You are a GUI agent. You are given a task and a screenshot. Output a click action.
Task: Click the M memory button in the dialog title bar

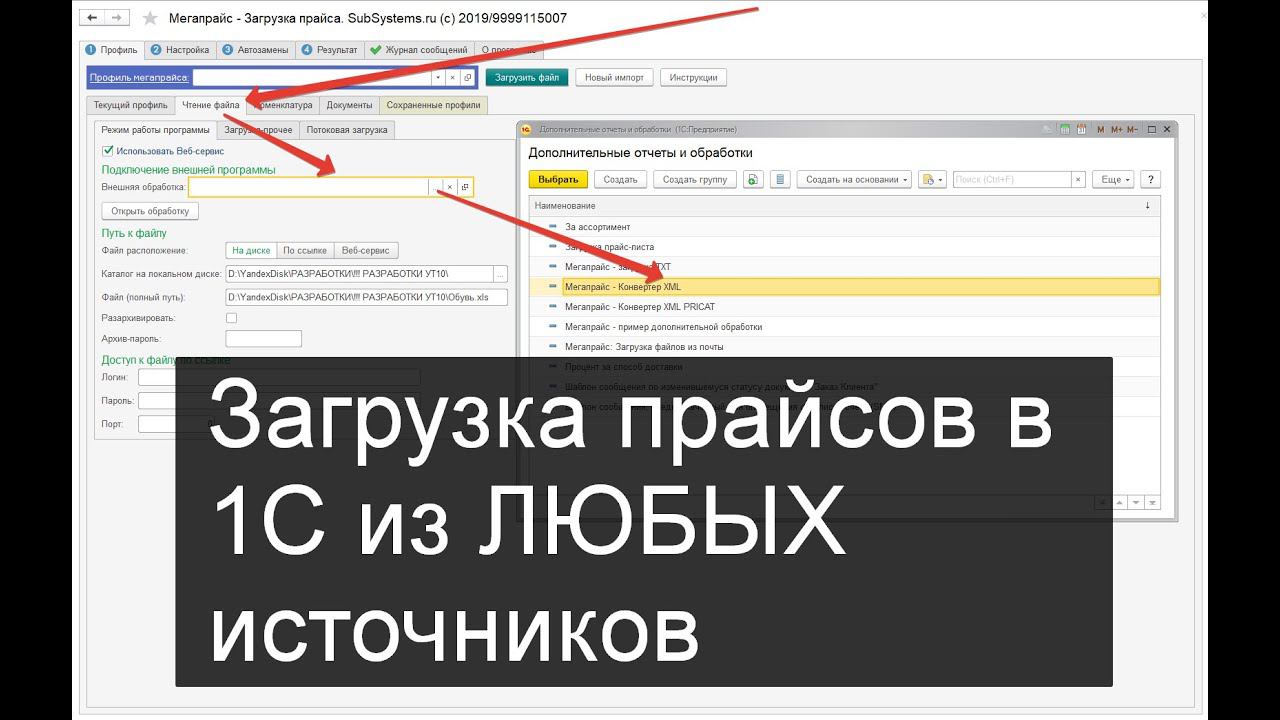pos(1101,129)
